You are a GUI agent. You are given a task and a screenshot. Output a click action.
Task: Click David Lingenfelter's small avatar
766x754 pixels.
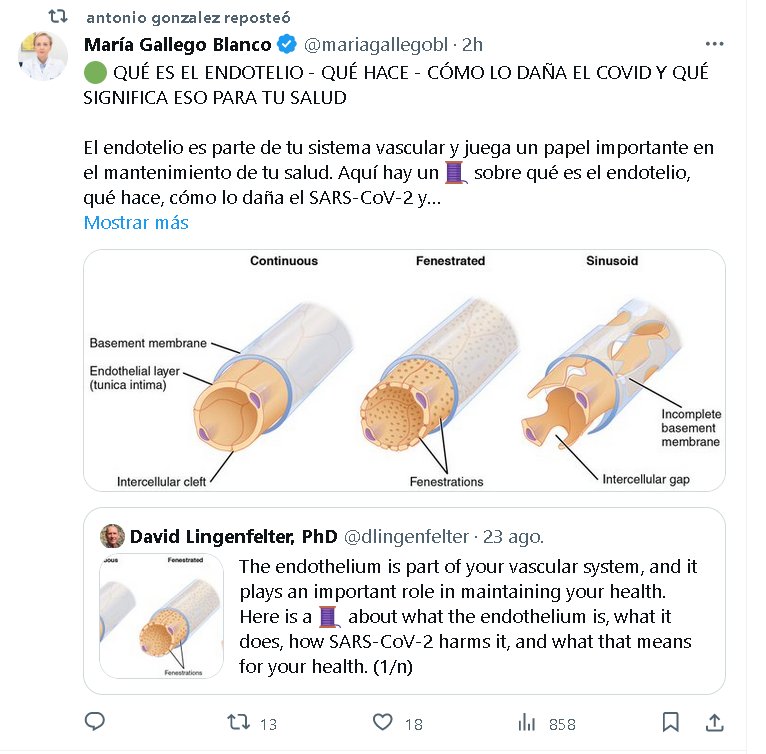pos(112,535)
